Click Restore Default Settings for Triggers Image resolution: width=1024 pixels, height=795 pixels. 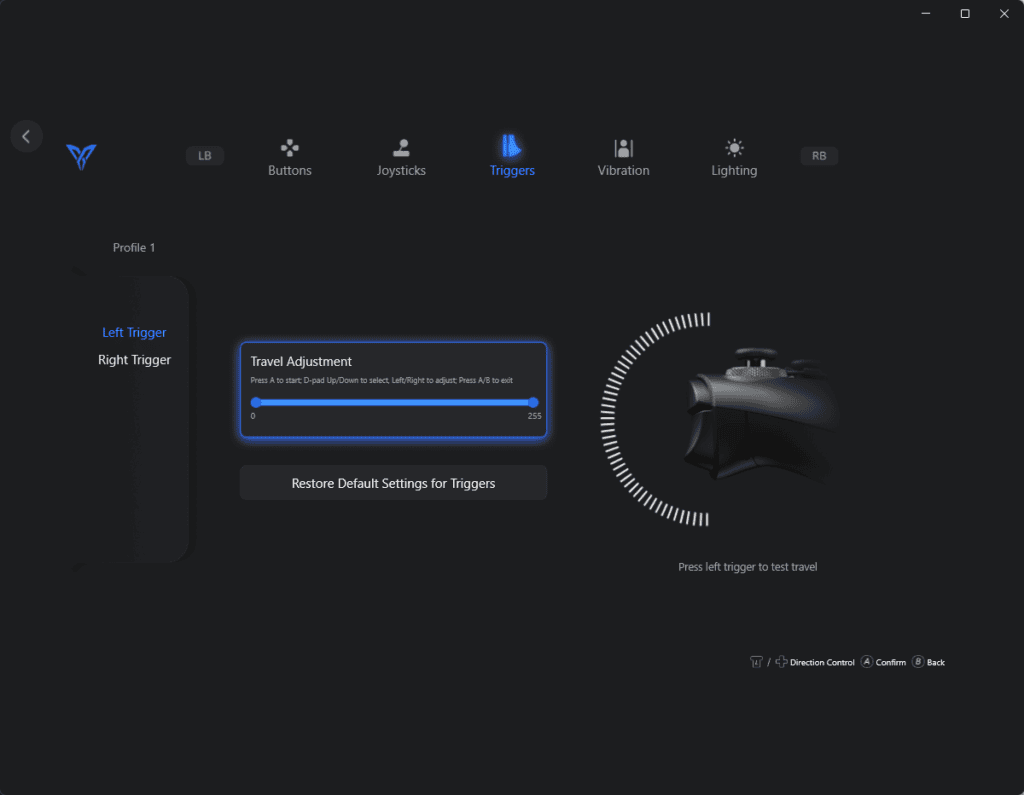point(393,483)
